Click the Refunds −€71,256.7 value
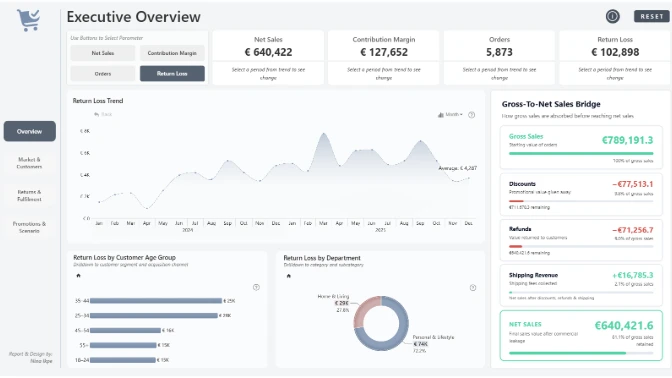Image resolution: width=672 pixels, height=378 pixels. pyautogui.click(x=633, y=230)
